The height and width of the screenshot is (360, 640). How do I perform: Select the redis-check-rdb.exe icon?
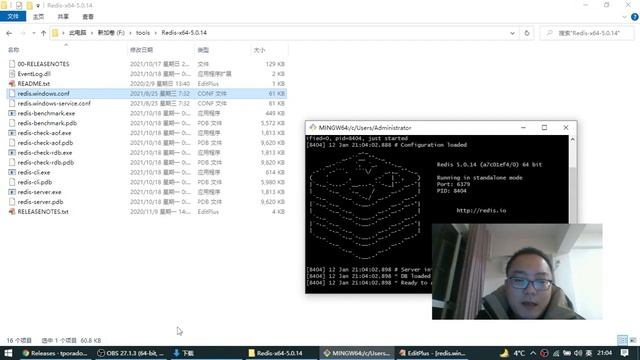coord(12,153)
